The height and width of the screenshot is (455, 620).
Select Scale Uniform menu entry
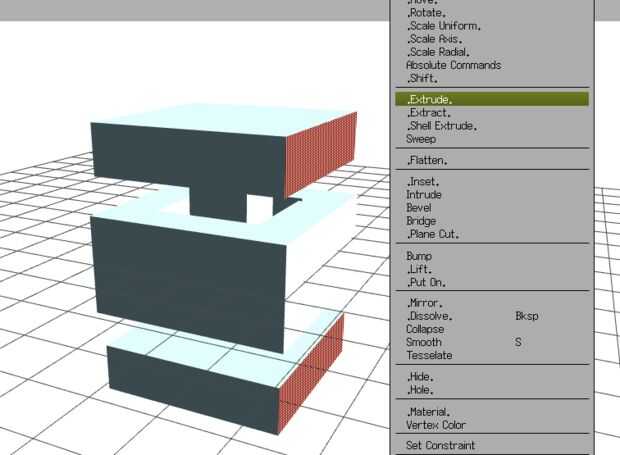click(492, 26)
